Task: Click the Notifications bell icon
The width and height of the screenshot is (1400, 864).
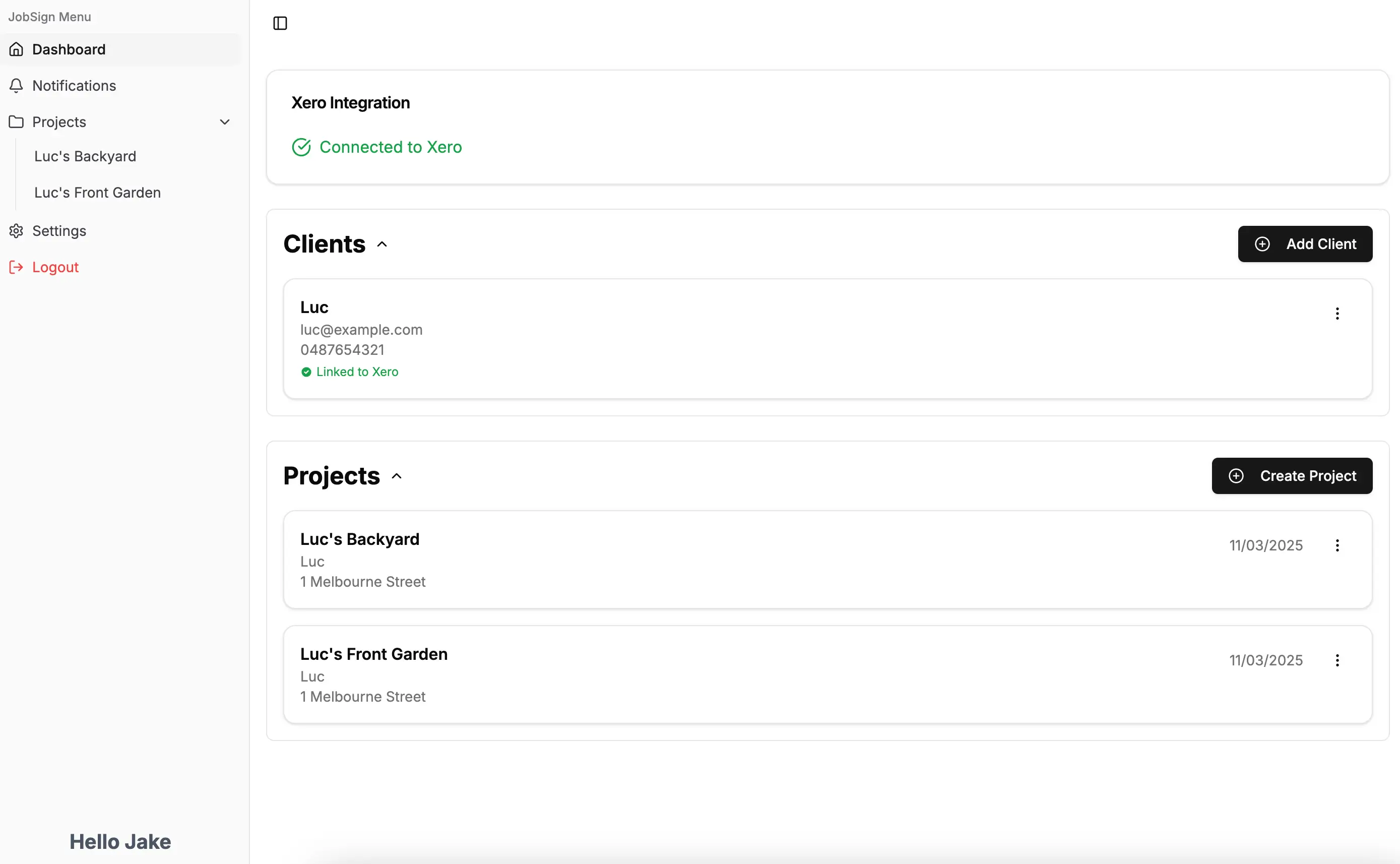Action: point(16,86)
